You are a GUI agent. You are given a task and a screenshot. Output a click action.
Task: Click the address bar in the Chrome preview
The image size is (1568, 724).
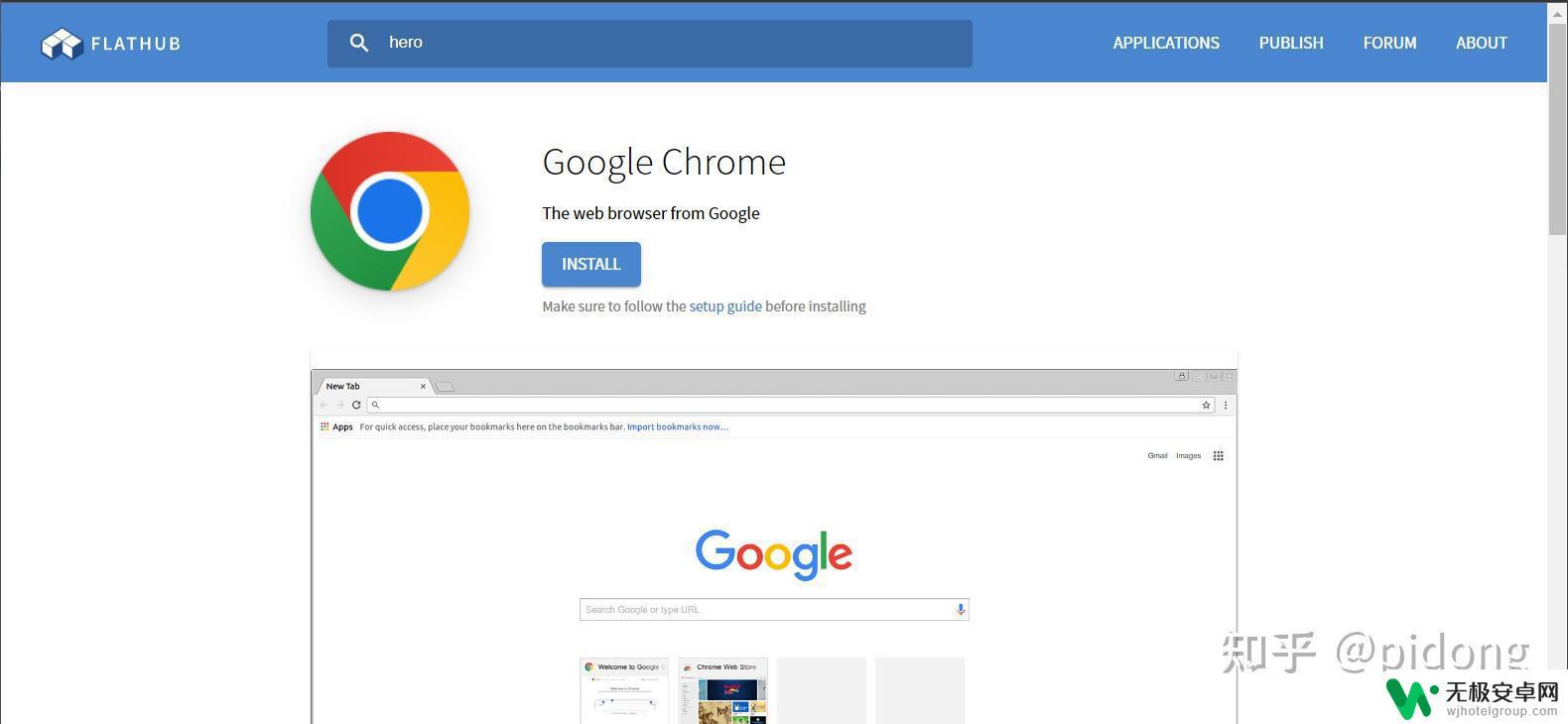(x=791, y=405)
